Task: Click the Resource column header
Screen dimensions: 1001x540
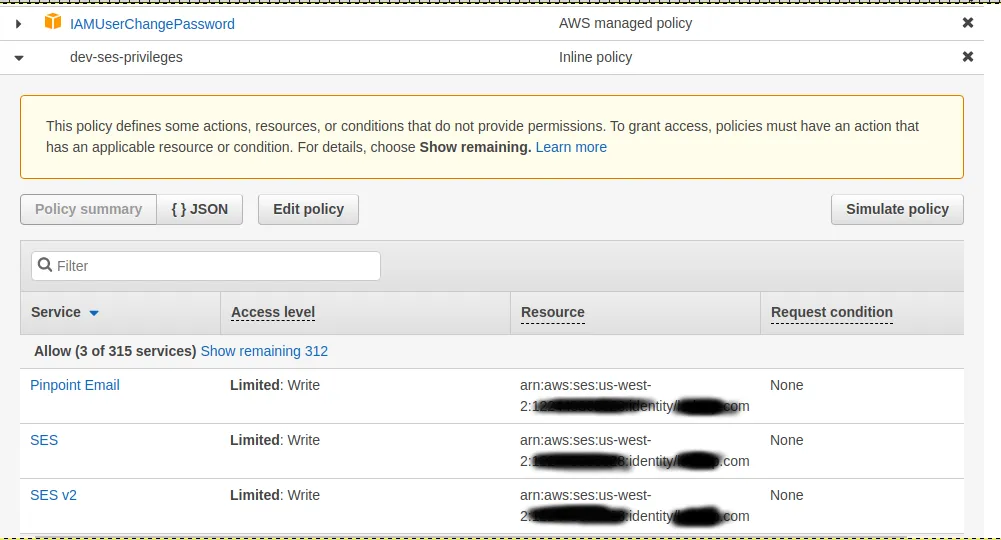Action: [553, 312]
